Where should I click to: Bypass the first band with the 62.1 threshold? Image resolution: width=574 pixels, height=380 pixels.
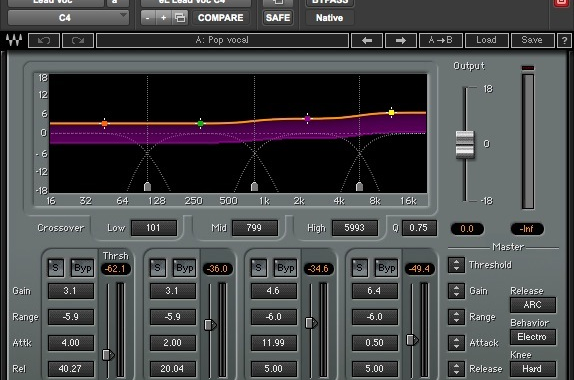82,268
